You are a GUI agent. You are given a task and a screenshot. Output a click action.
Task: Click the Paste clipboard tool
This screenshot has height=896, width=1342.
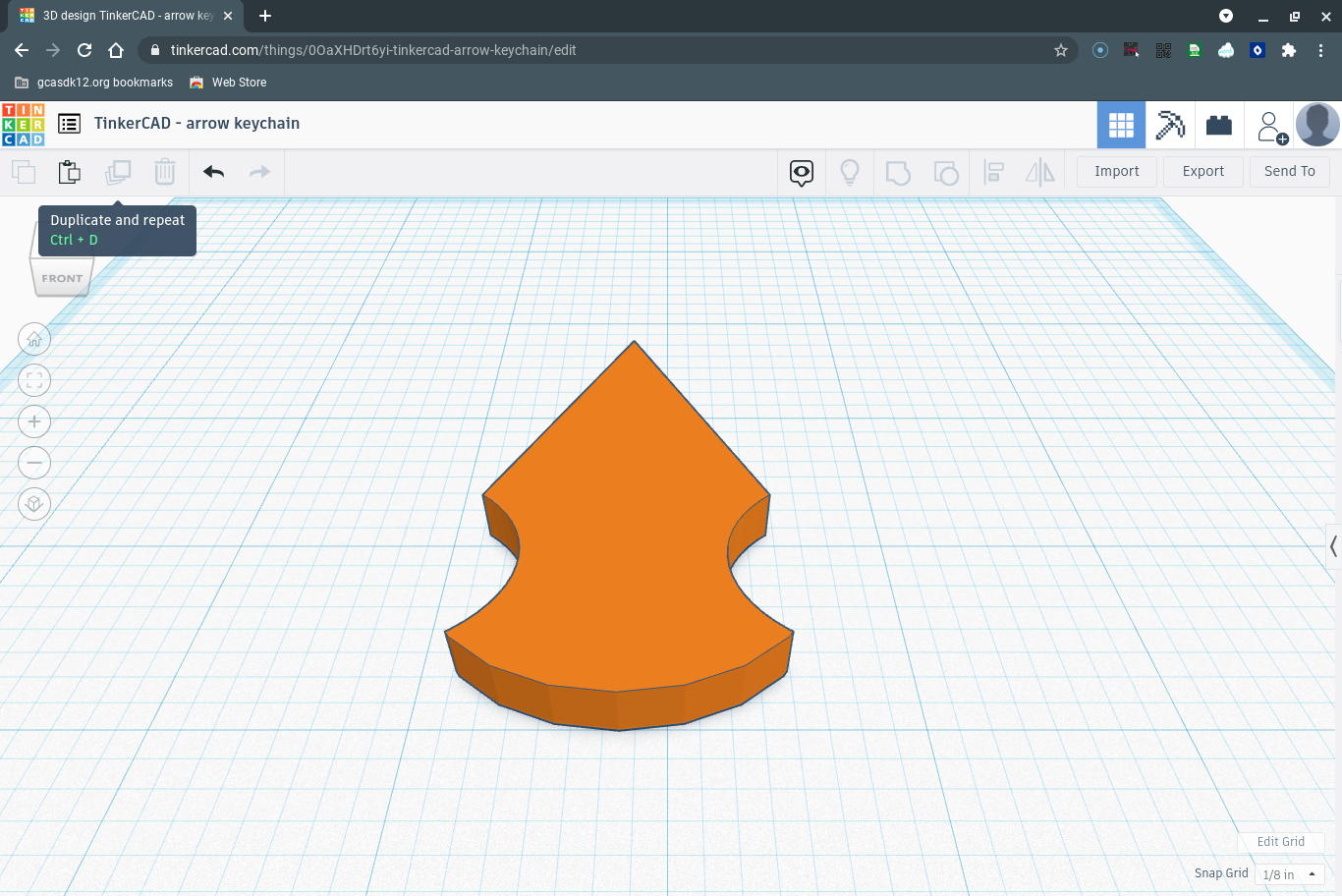(69, 172)
